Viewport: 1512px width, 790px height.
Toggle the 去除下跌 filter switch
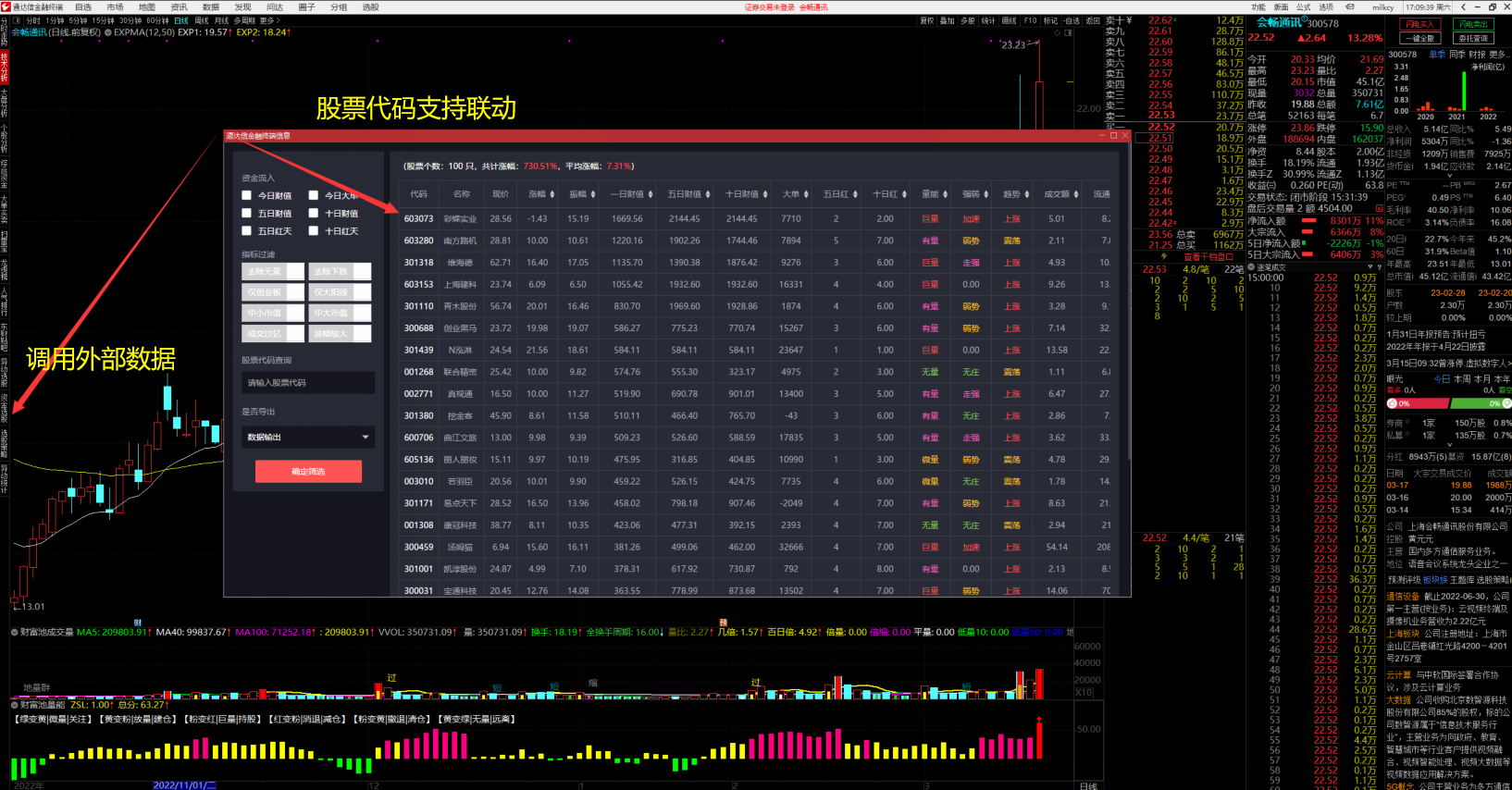click(x=341, y=271)
